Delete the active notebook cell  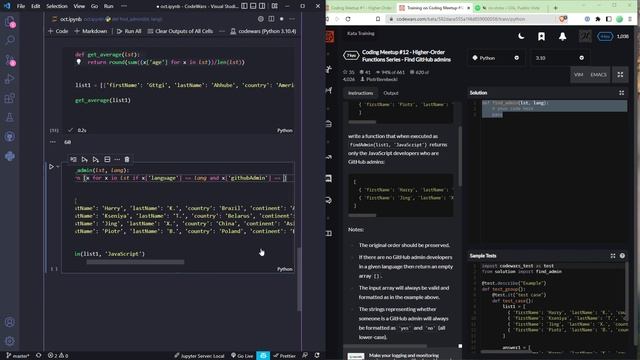(127, 160)
